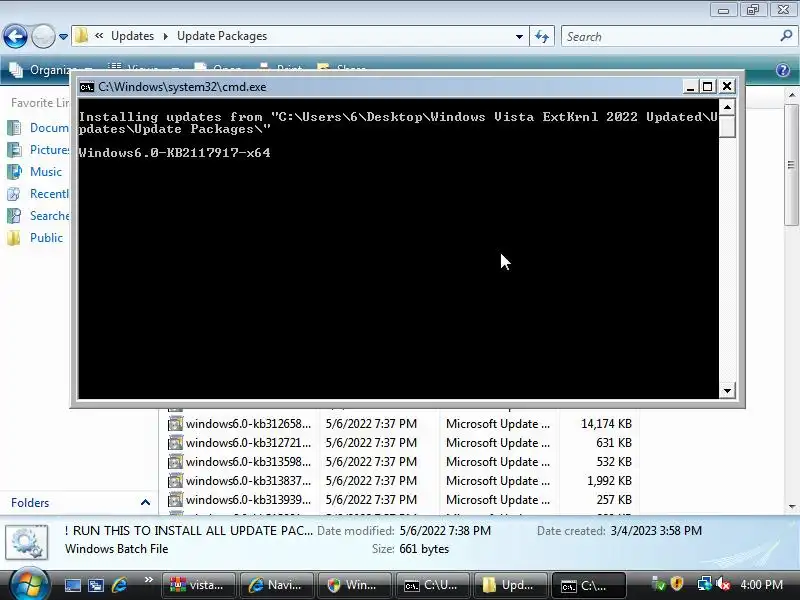The width and height of the screenshot is (800, 600).
Task: Click the Explorer Back navigation arrow
Action: pyautogui.click(x=15, y=37)
